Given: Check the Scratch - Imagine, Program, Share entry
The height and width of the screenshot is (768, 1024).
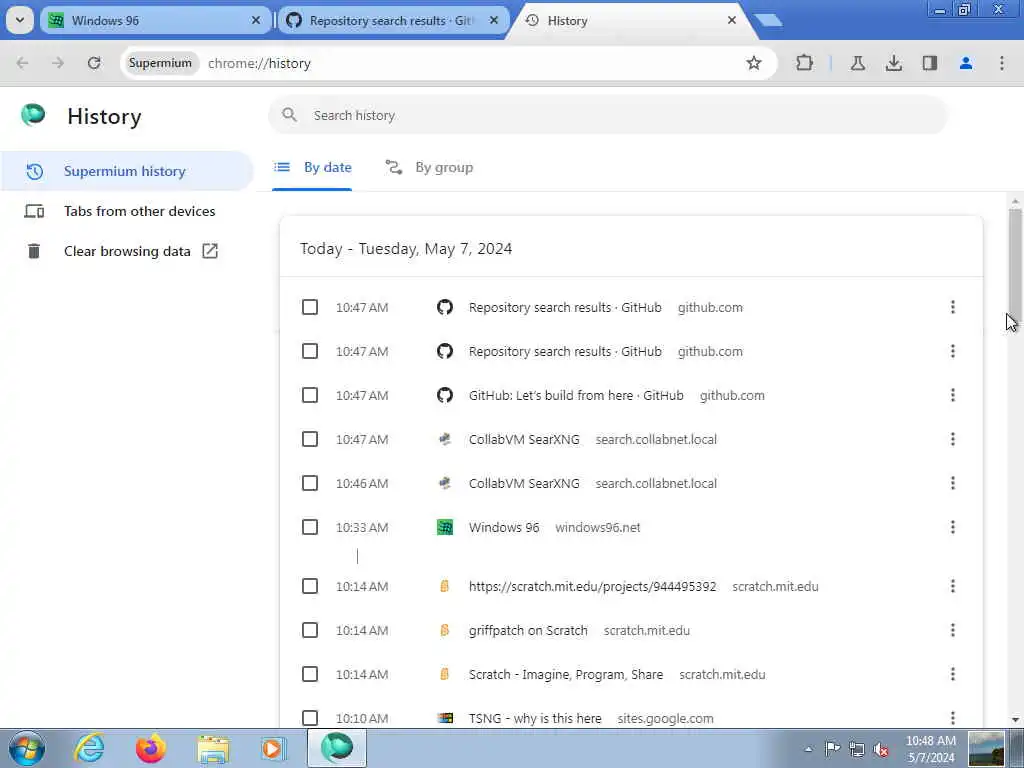Looking at the screenshot, I should click(310, 674).
